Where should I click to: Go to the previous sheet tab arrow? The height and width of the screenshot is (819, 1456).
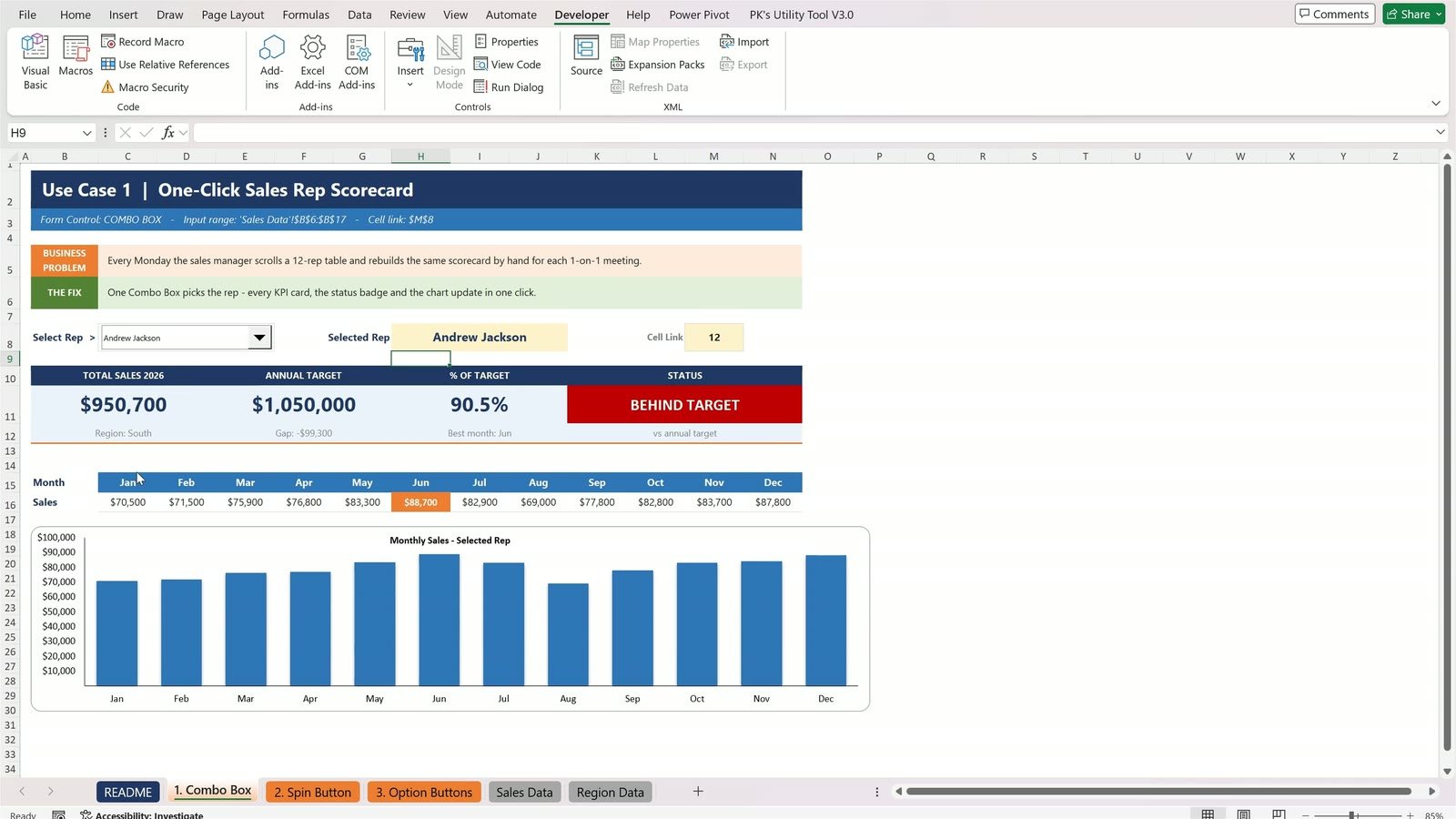23,792
